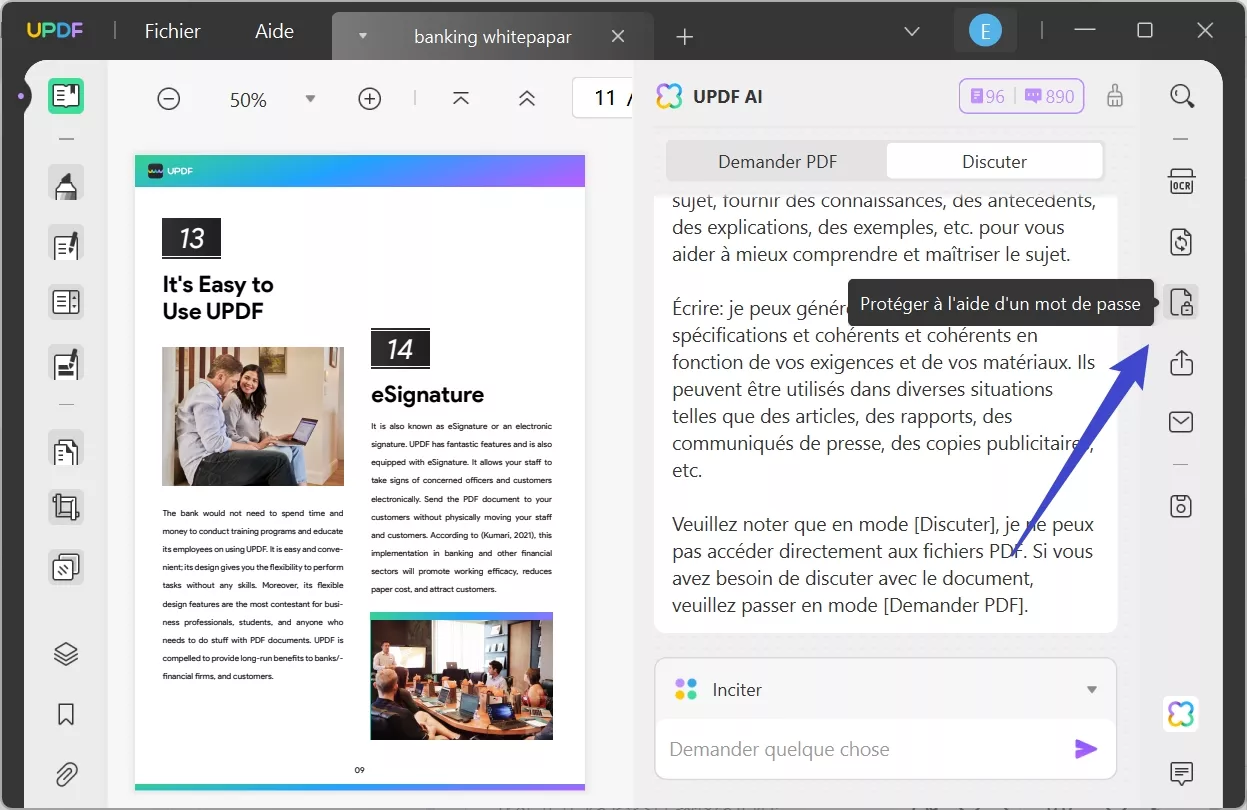Open the Attachments paperclip panel
This screenshot has width=1247, height=810.
click(65, 774)
